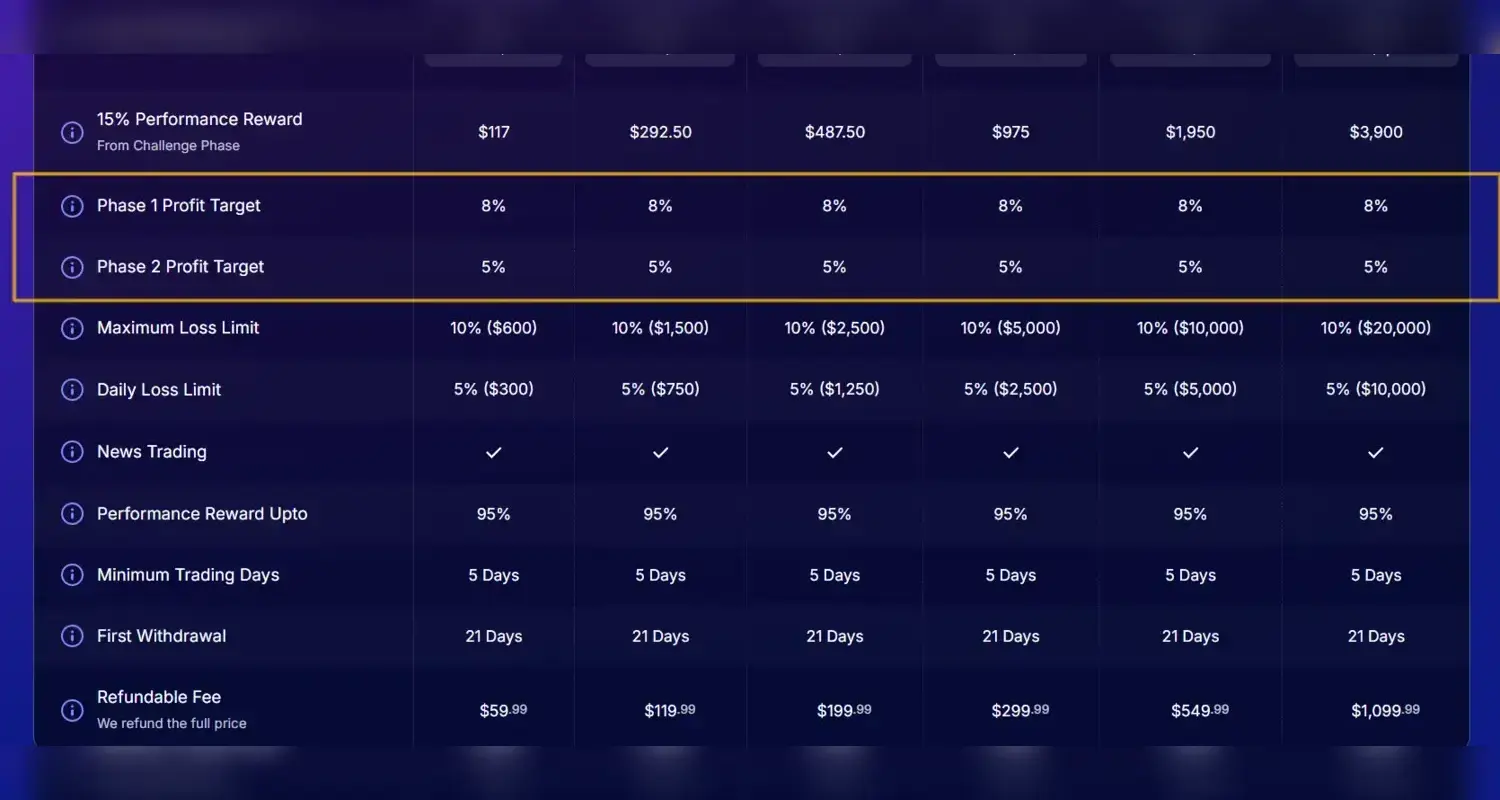
Task: Select the $59.99 refundable fee price
Action: [x=502, y=711]
